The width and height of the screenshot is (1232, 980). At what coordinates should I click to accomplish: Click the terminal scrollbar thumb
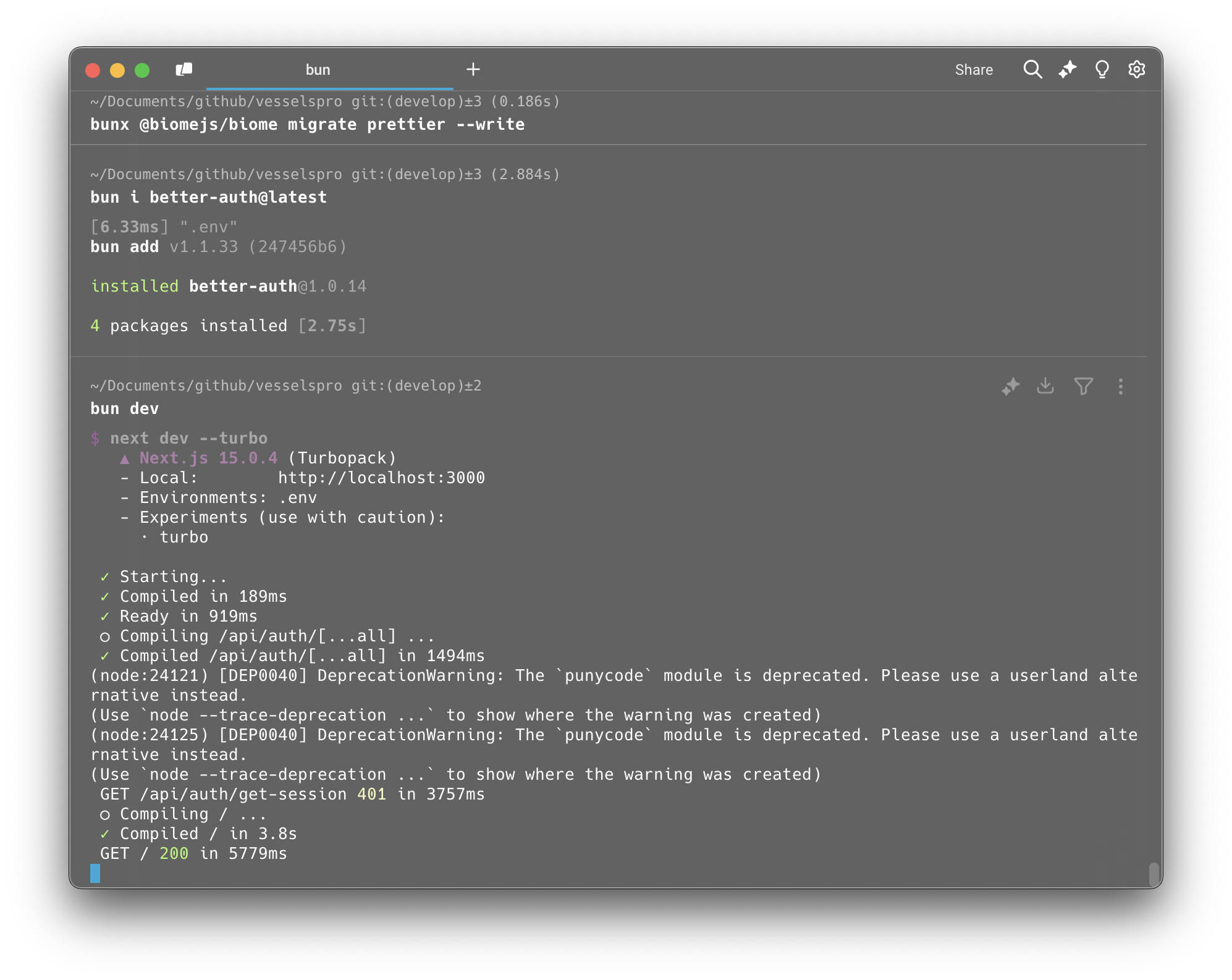1153,874
